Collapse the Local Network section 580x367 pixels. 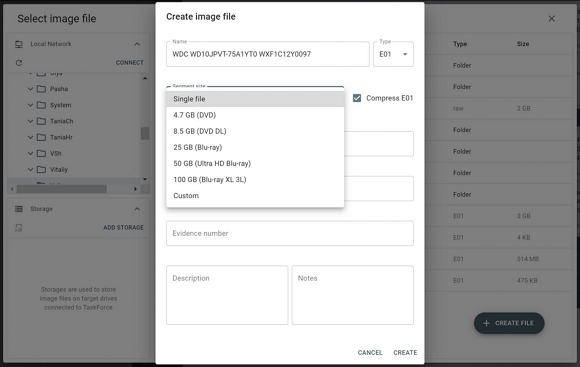(137, 44)
